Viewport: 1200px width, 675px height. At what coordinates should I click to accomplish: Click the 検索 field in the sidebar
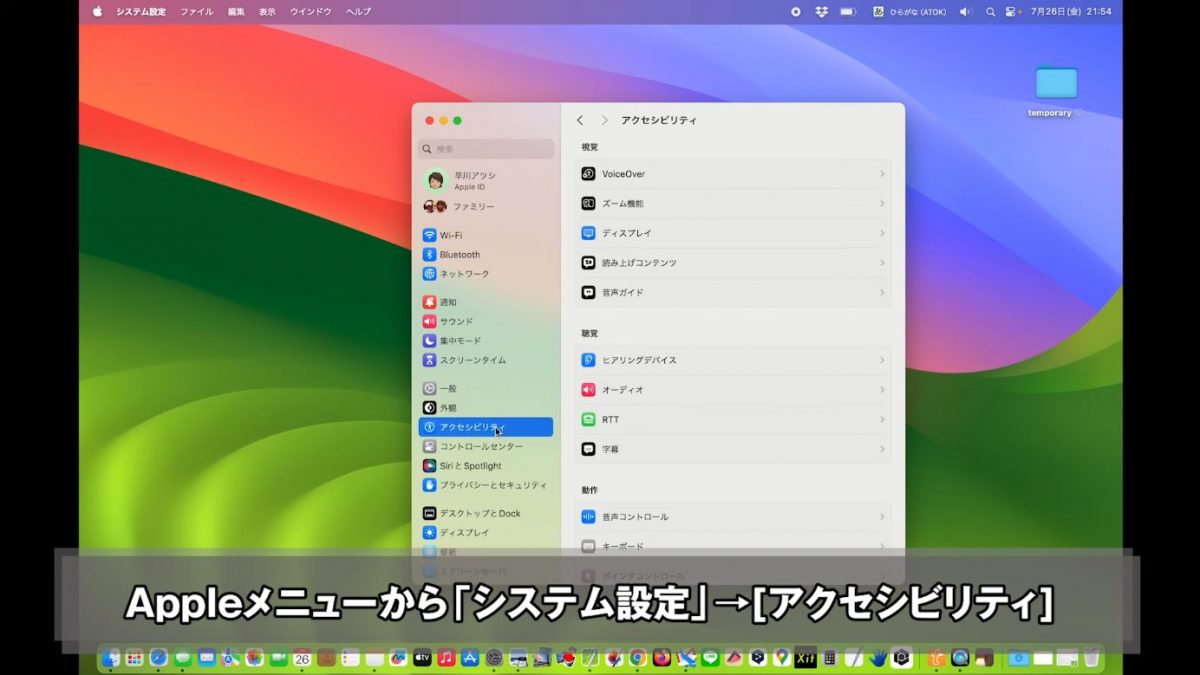pyautogui.click(x=486, y=149)
